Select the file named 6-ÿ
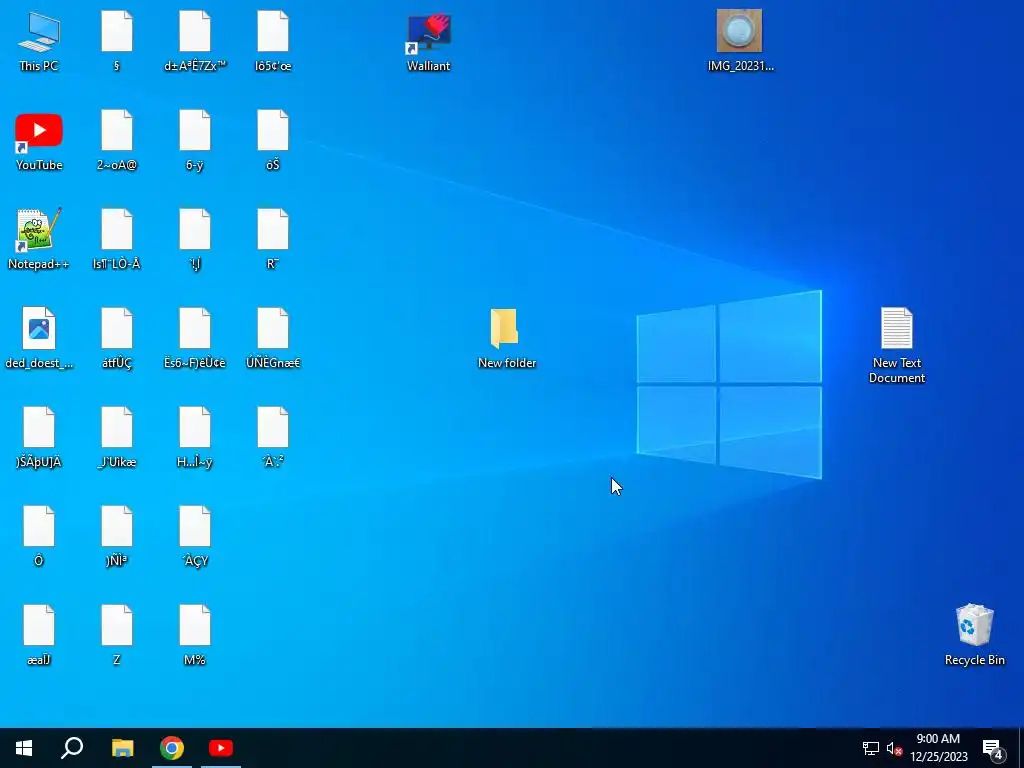Screen dimensions: 1024x768 click(x=195, y=141)
